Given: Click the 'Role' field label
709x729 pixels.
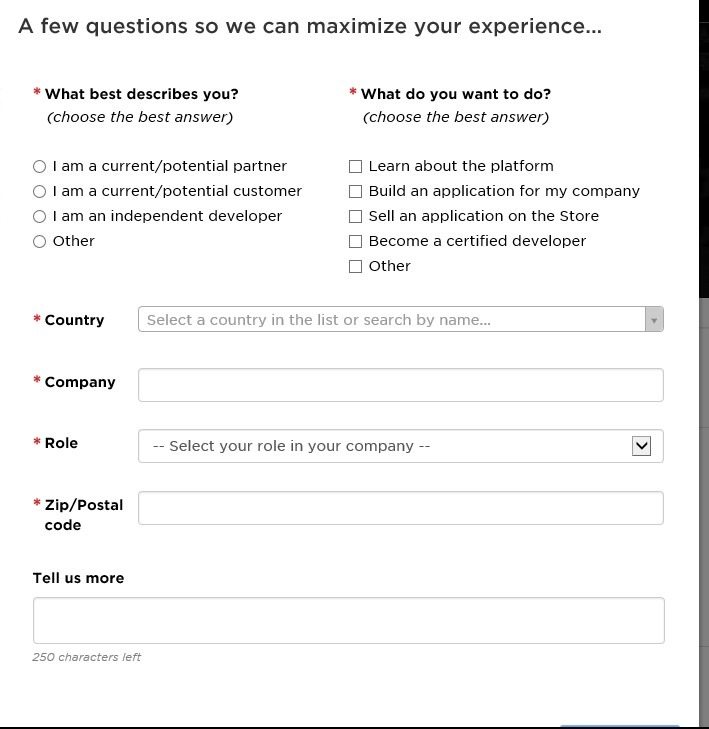Looking at the screenshot, I should [x=61, y=443].
